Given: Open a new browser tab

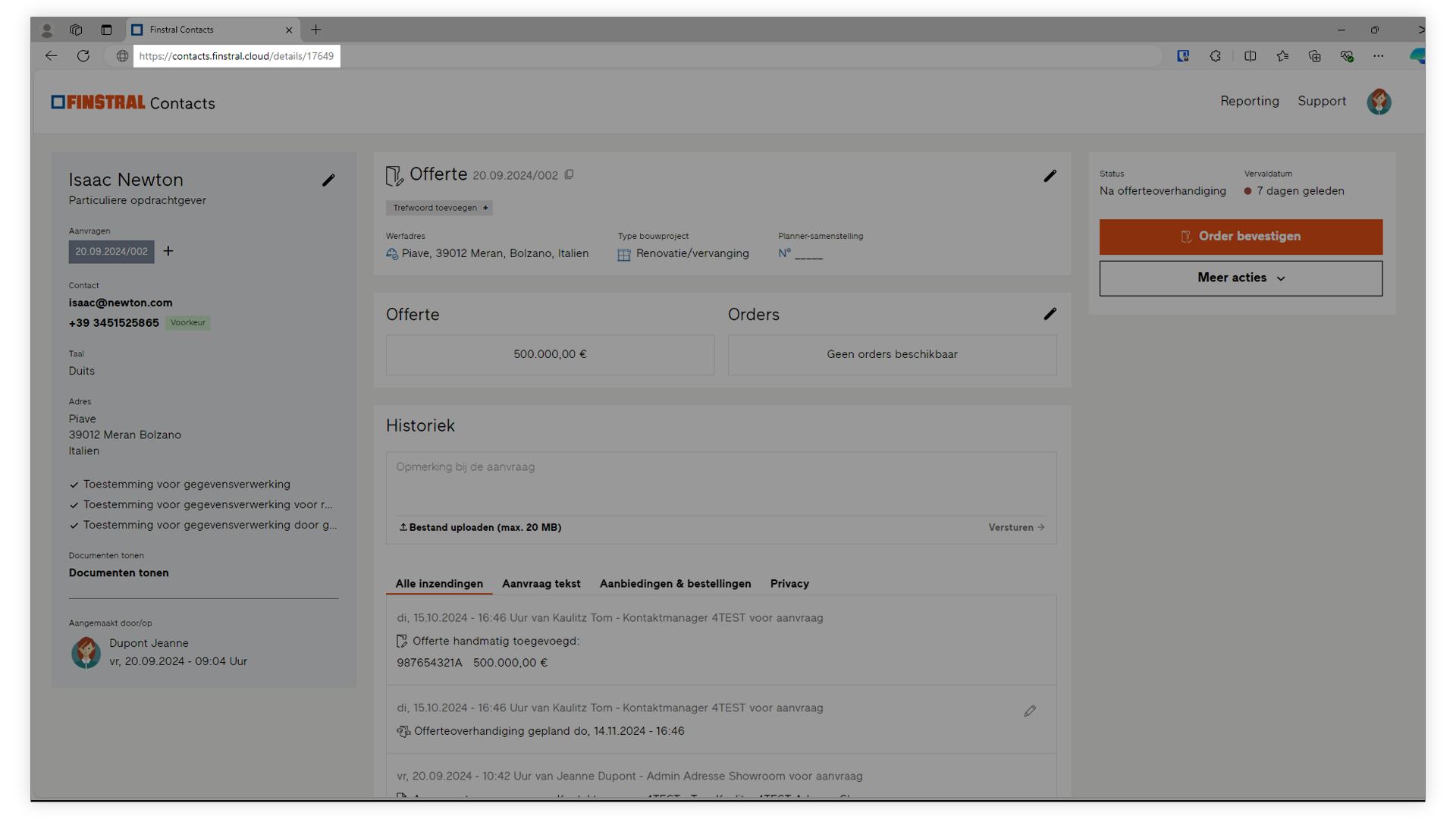Looking at the screenshot, I should click(316, 30).
